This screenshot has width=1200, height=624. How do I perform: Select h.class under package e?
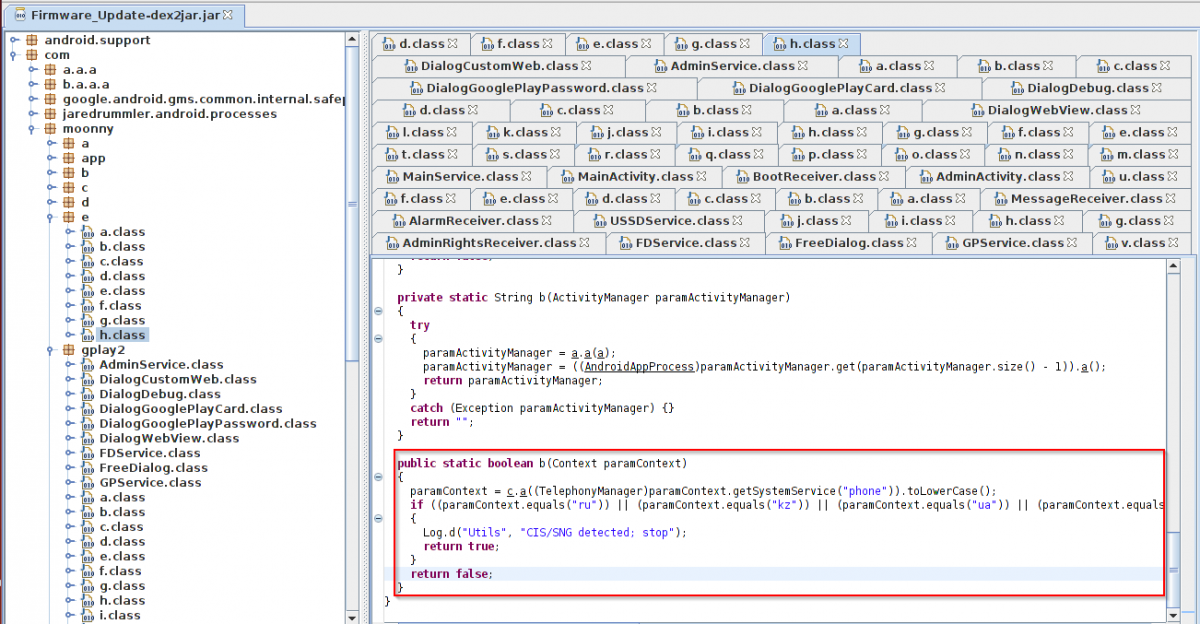(x=122, y=335)
